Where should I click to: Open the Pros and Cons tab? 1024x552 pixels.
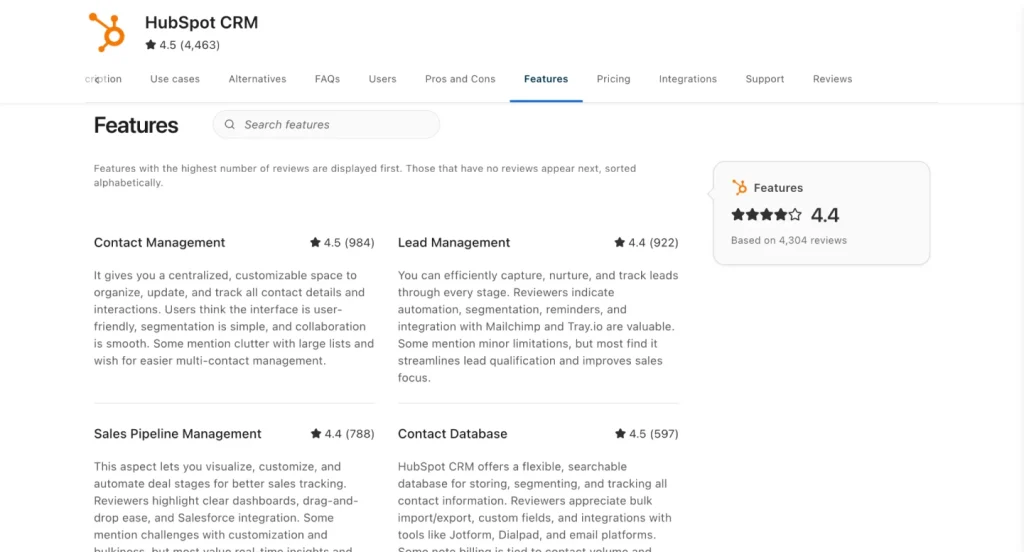click(x=460, y=79)
